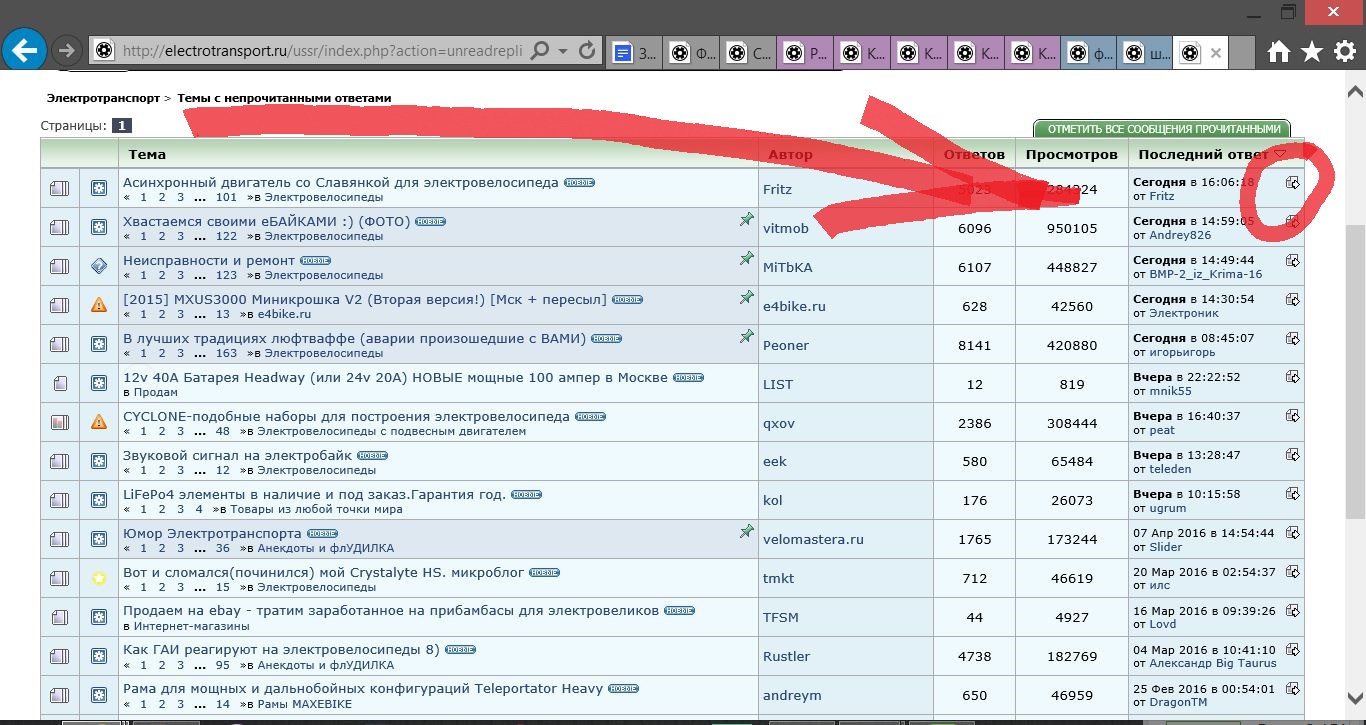1366x725 pixels.
Task: Open author profile Rustler
Action: [x=786, y=656]
